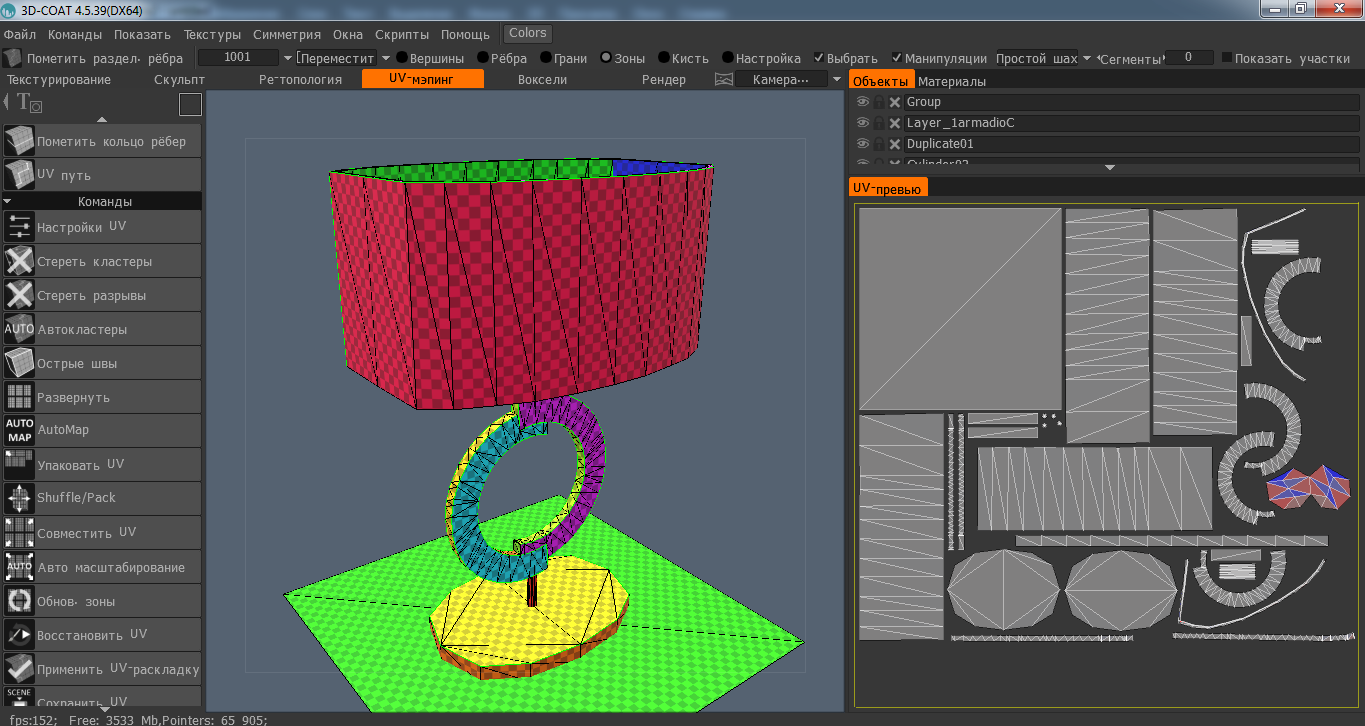Select the UV путь tool icon
This screenshot has width=1365, height=726.
point(20,175)
